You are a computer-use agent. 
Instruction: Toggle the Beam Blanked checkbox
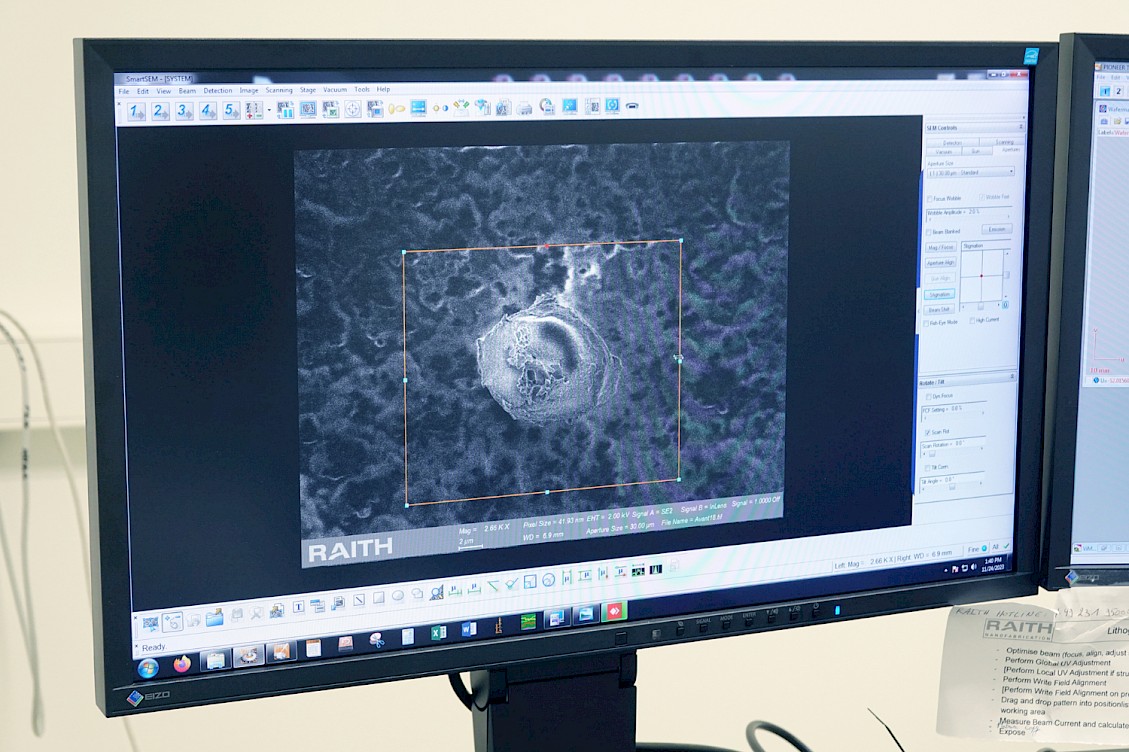click(929, 230)
